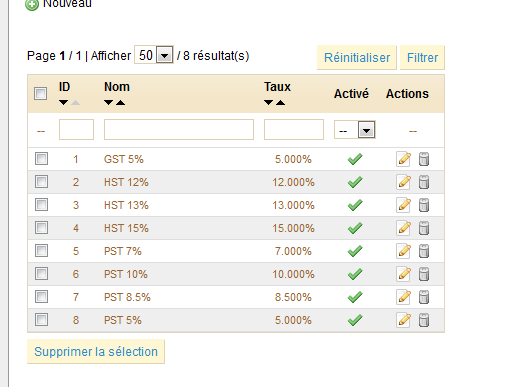Select the HST 12% row checkbox
The height and width of the screenshot is (387, 518).
[x=41, y=182]
